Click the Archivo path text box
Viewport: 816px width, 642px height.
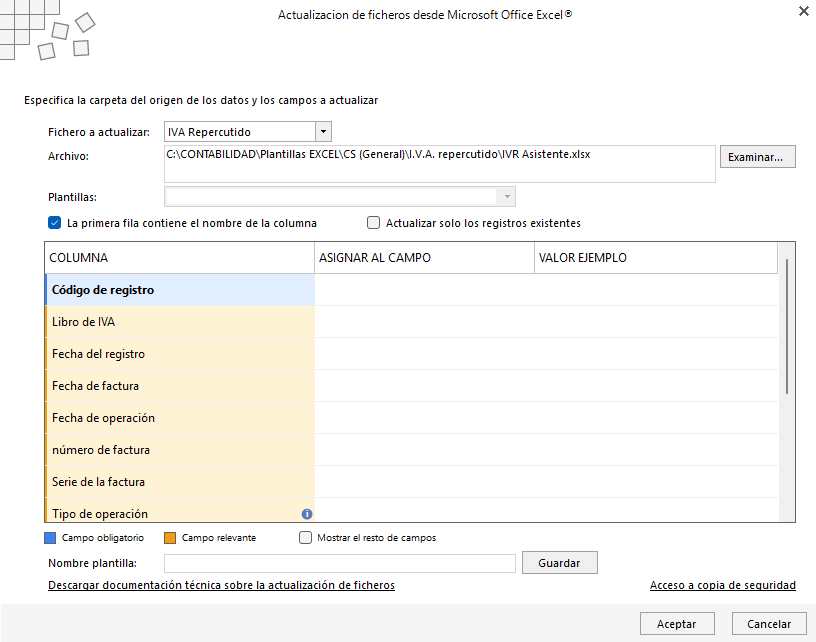pyautogui.click(x=439, y=164)
